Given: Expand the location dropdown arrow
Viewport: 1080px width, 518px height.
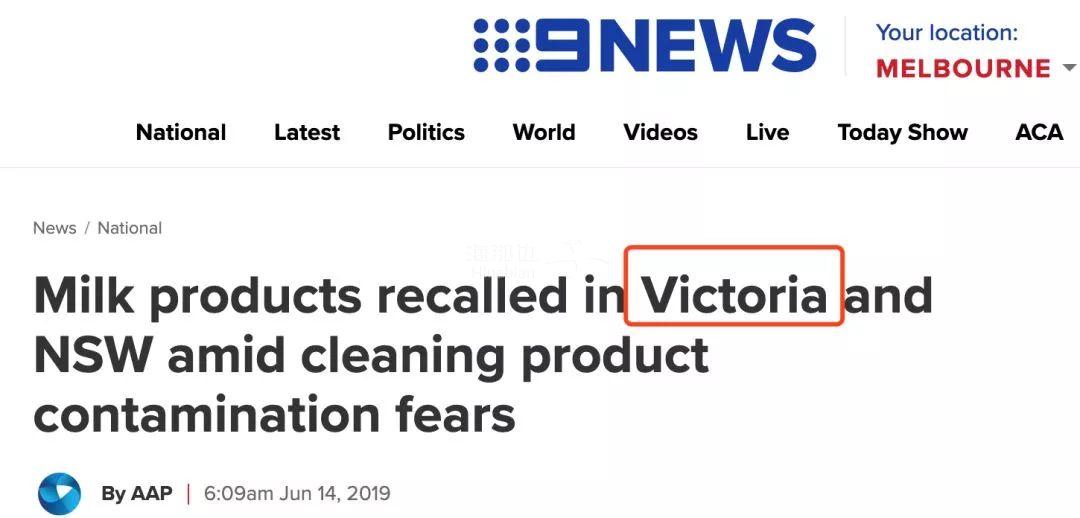Looking at the screenshot, I should tap(1068, 68).
